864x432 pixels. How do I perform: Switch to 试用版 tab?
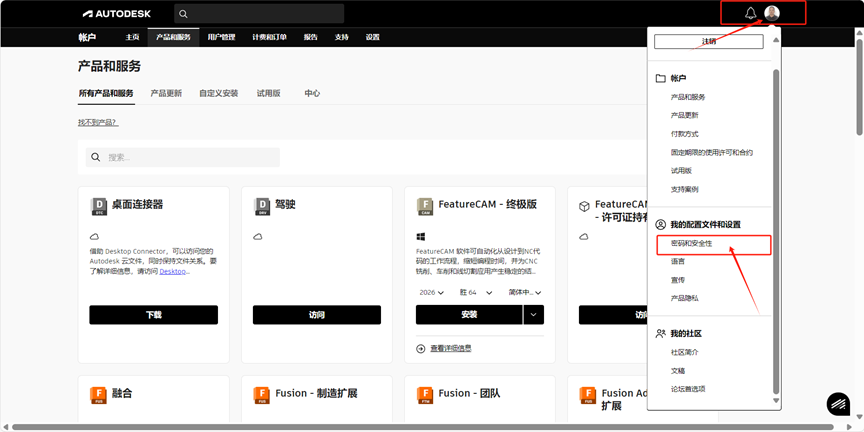268,93
